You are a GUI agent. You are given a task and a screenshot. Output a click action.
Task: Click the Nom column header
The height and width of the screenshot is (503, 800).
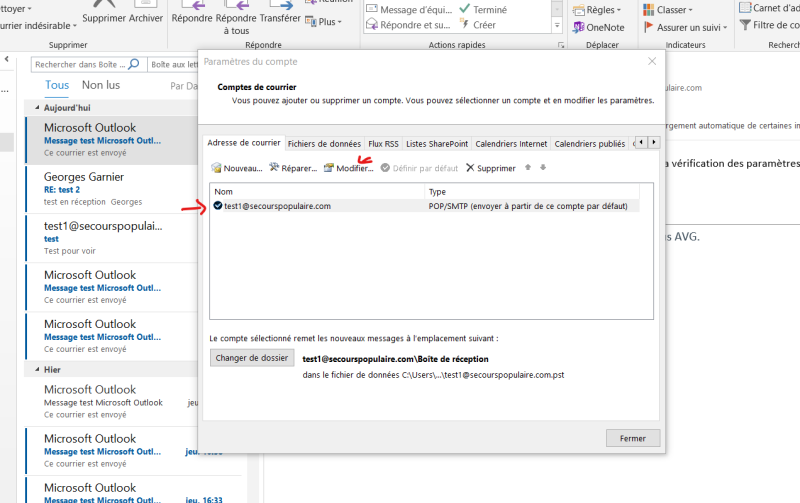(317, 192)
